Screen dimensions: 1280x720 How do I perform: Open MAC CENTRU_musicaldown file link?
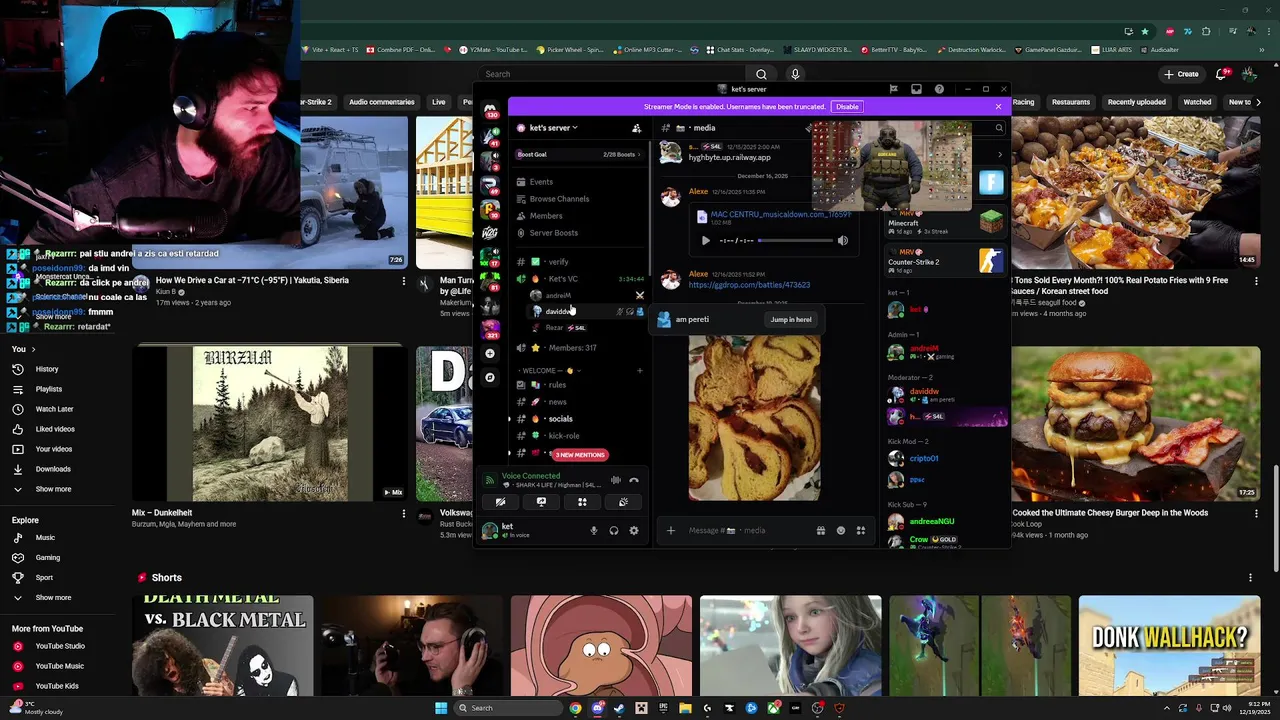[780, 214]
